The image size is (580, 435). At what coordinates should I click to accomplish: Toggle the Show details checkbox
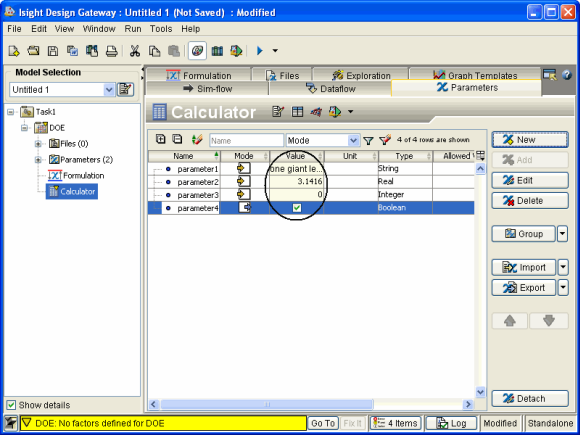click(11, 405)
